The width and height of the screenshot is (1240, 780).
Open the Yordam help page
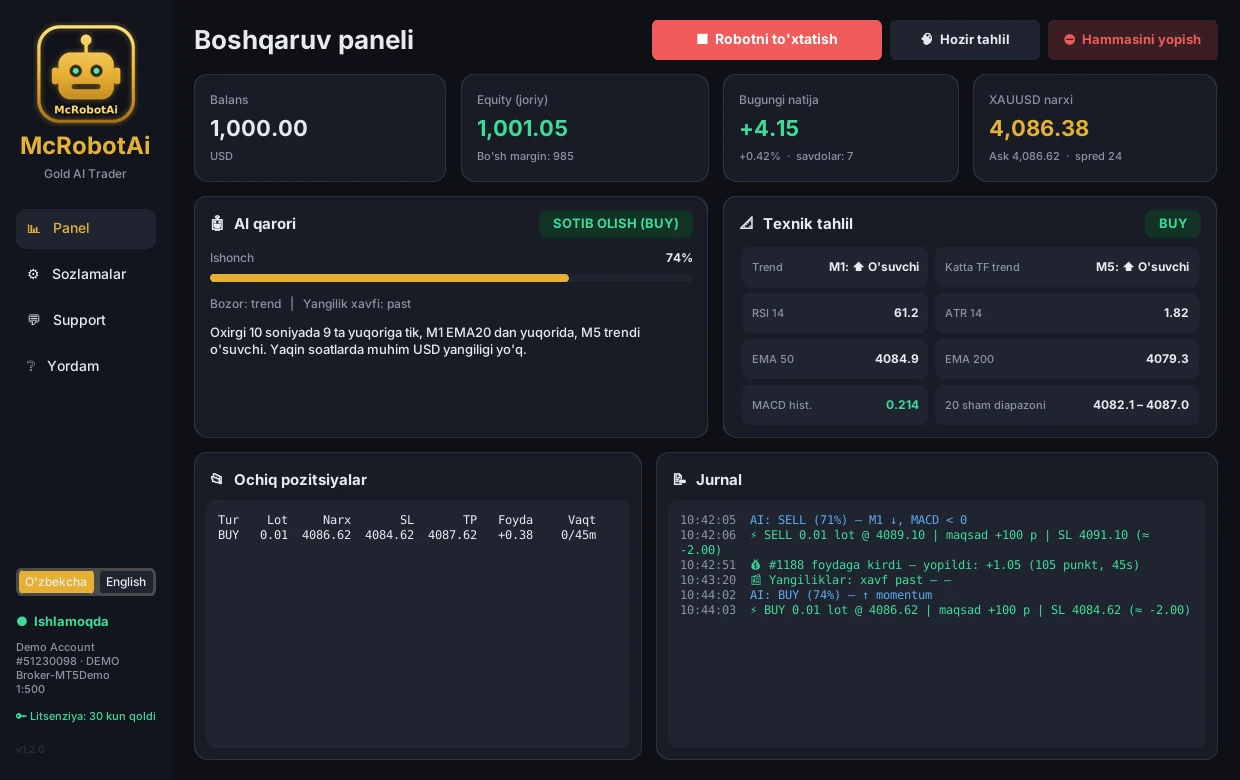86,366
